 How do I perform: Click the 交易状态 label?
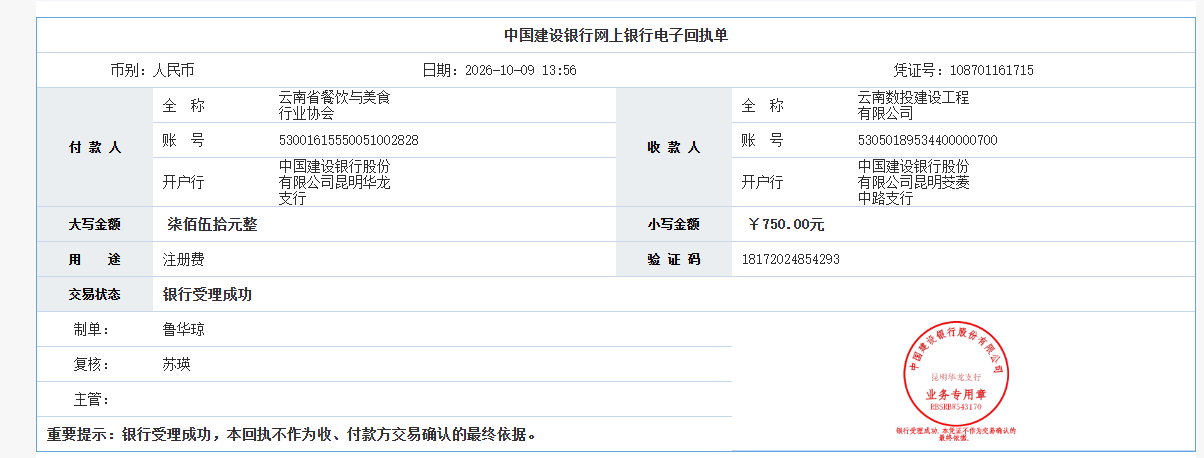[x=95, y=295]
